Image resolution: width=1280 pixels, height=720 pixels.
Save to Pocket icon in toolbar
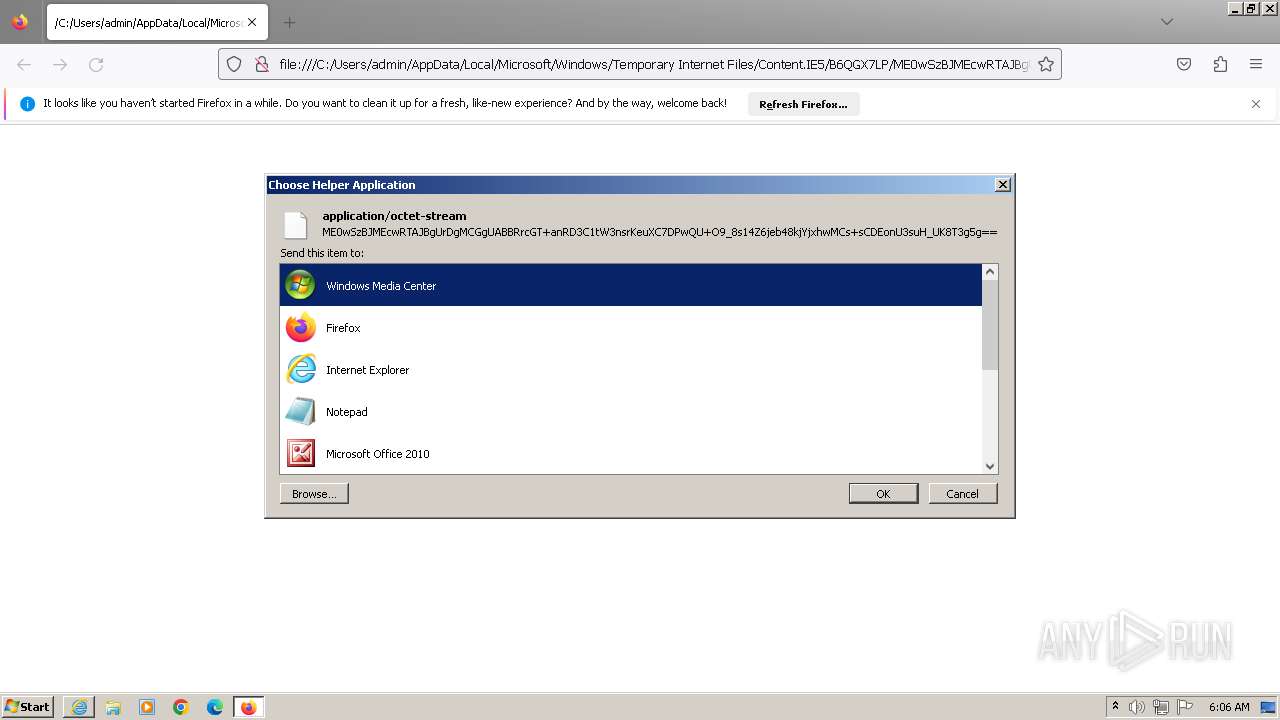click(1184, 64)
